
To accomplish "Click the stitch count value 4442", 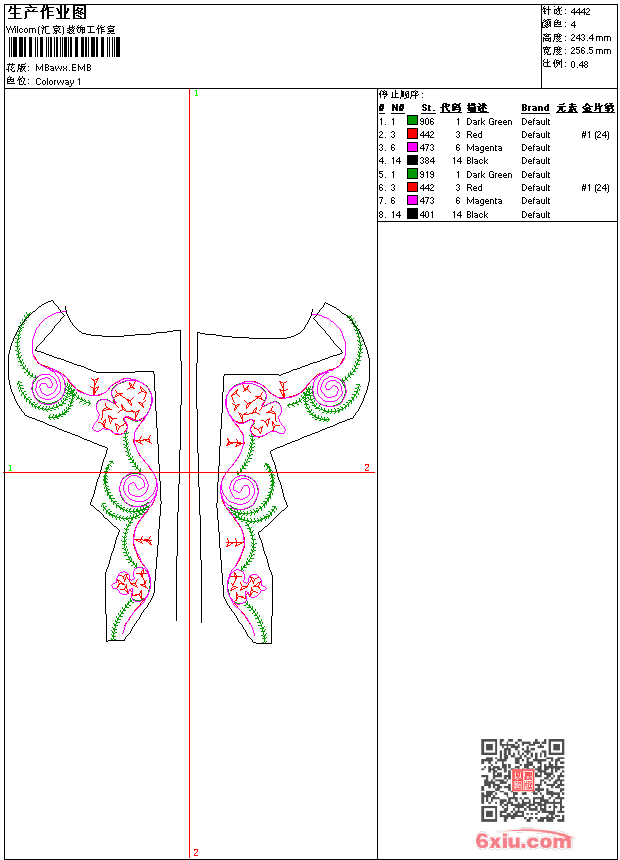I will click(x=580, y=12).
